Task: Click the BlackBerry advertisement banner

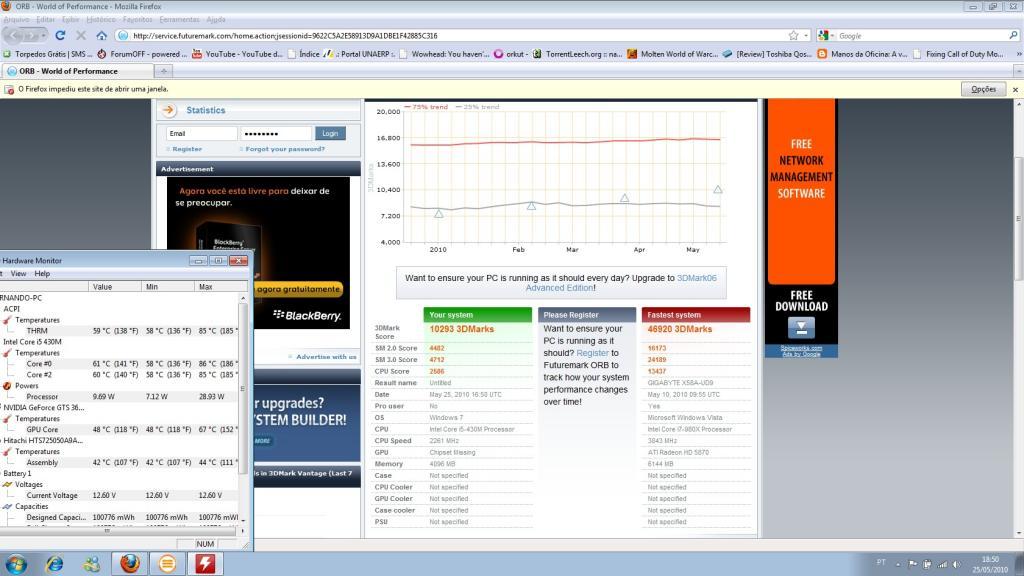Action: 258,253
